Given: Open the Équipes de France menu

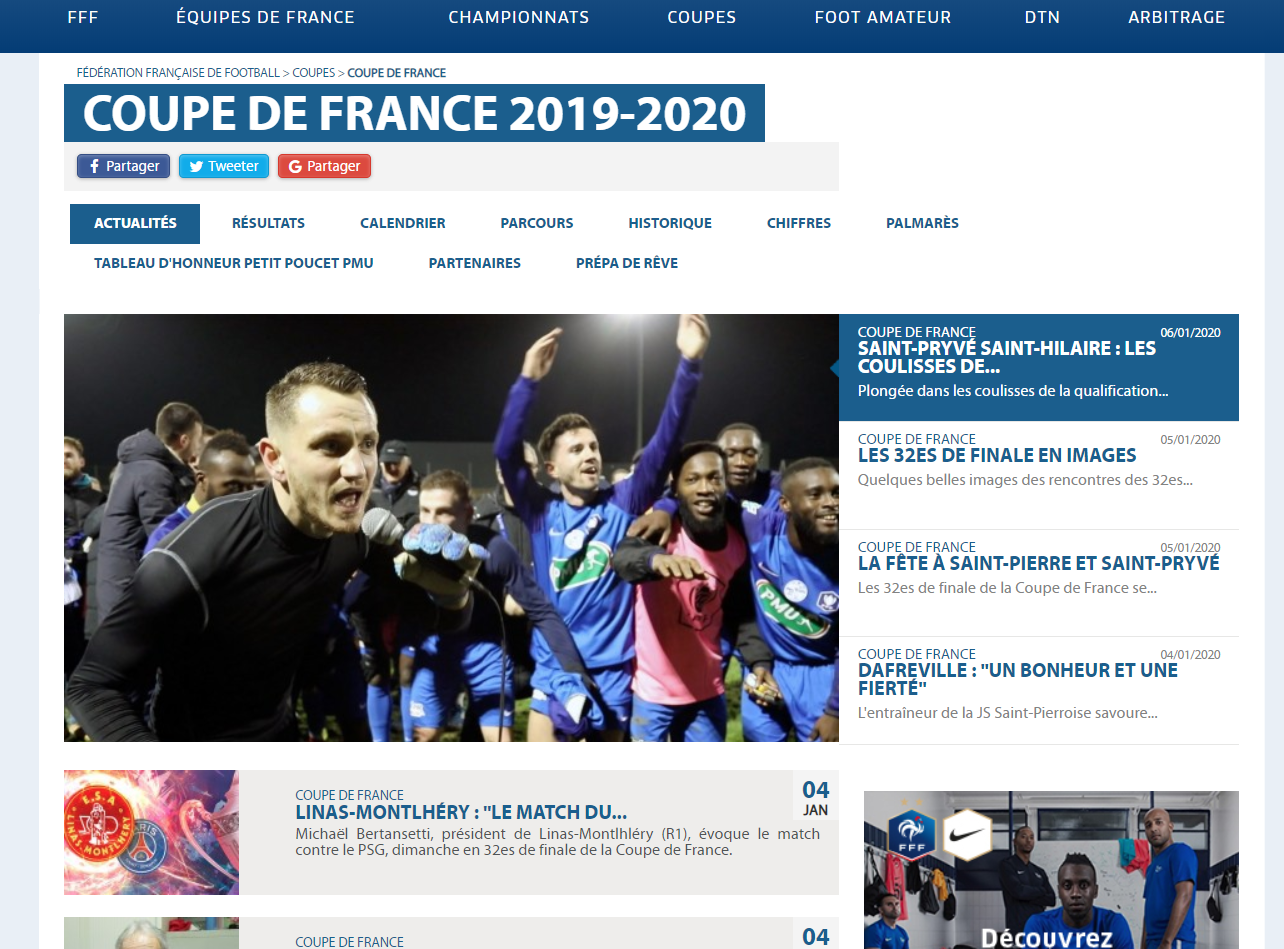Looking at the screenshot, I should (x=265, y=17).
